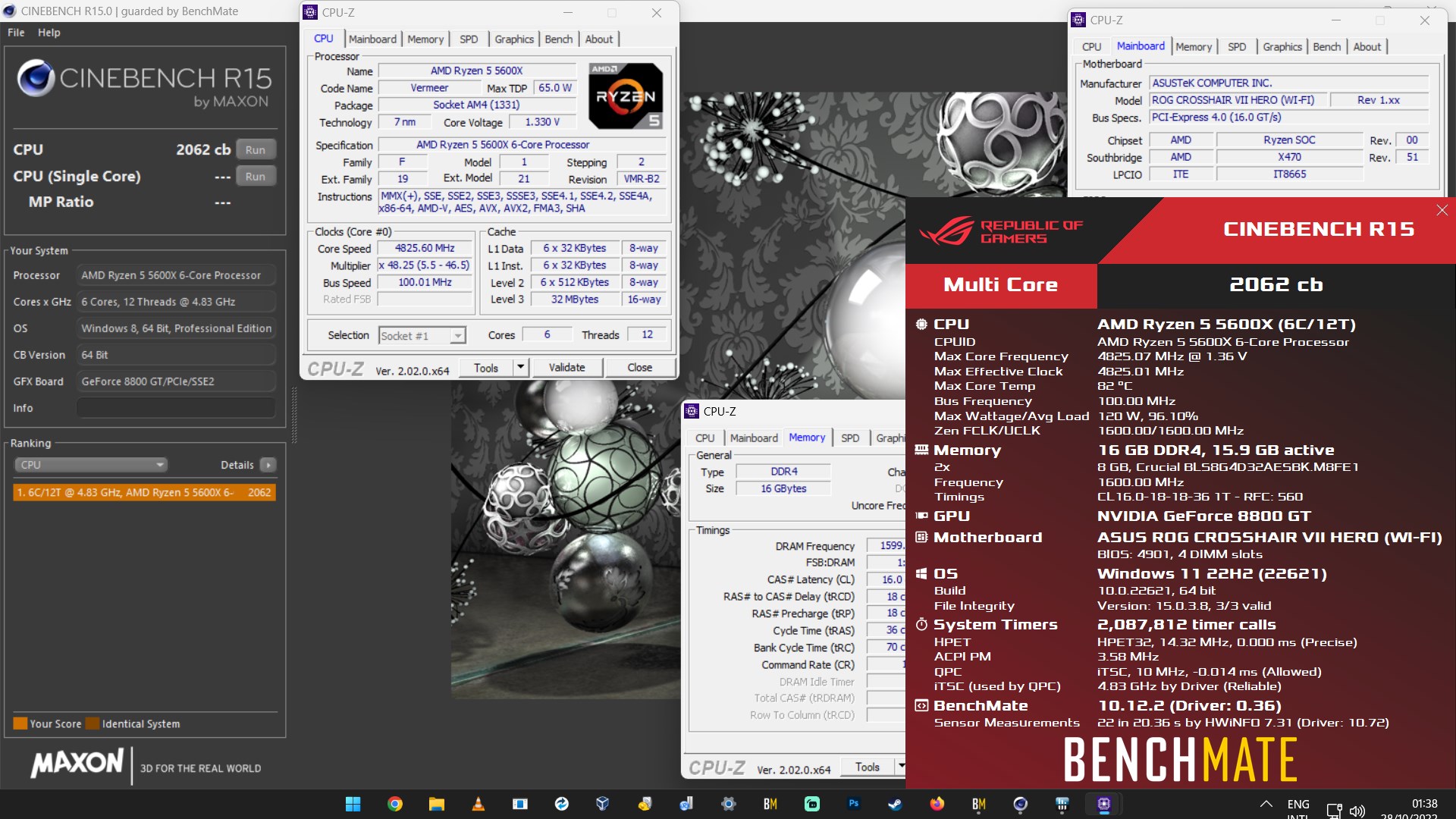Click the Ryzen 5 logo in CPU-Z
Image resolution: width=1456 pixels, height=819 pixels.
coord(626,96)
